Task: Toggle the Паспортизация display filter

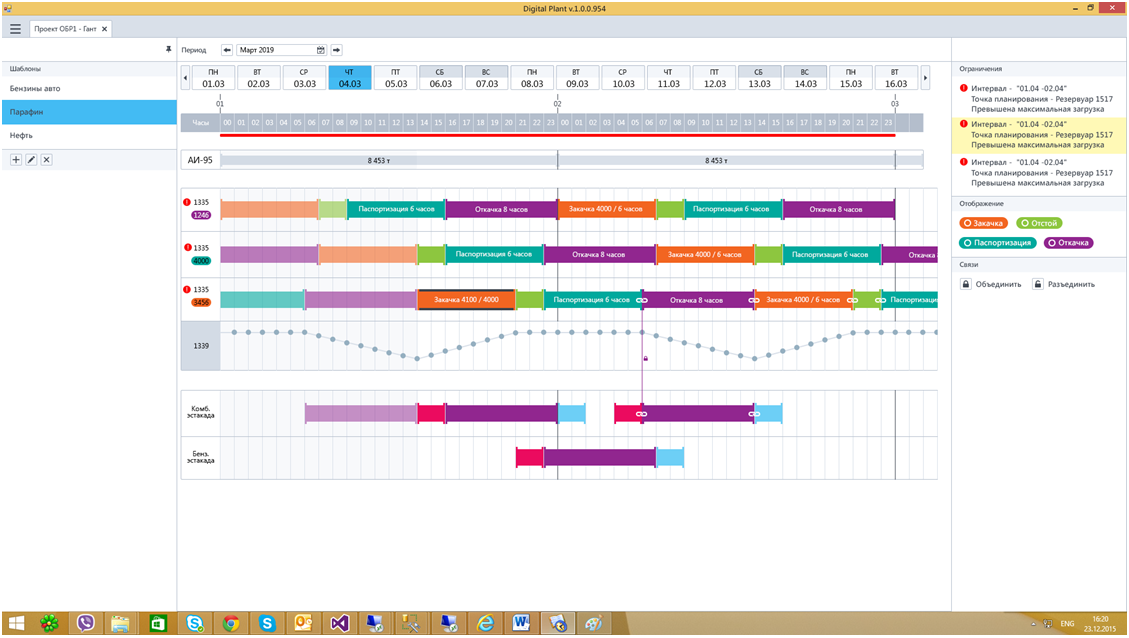Action: [x=998, y=243]
